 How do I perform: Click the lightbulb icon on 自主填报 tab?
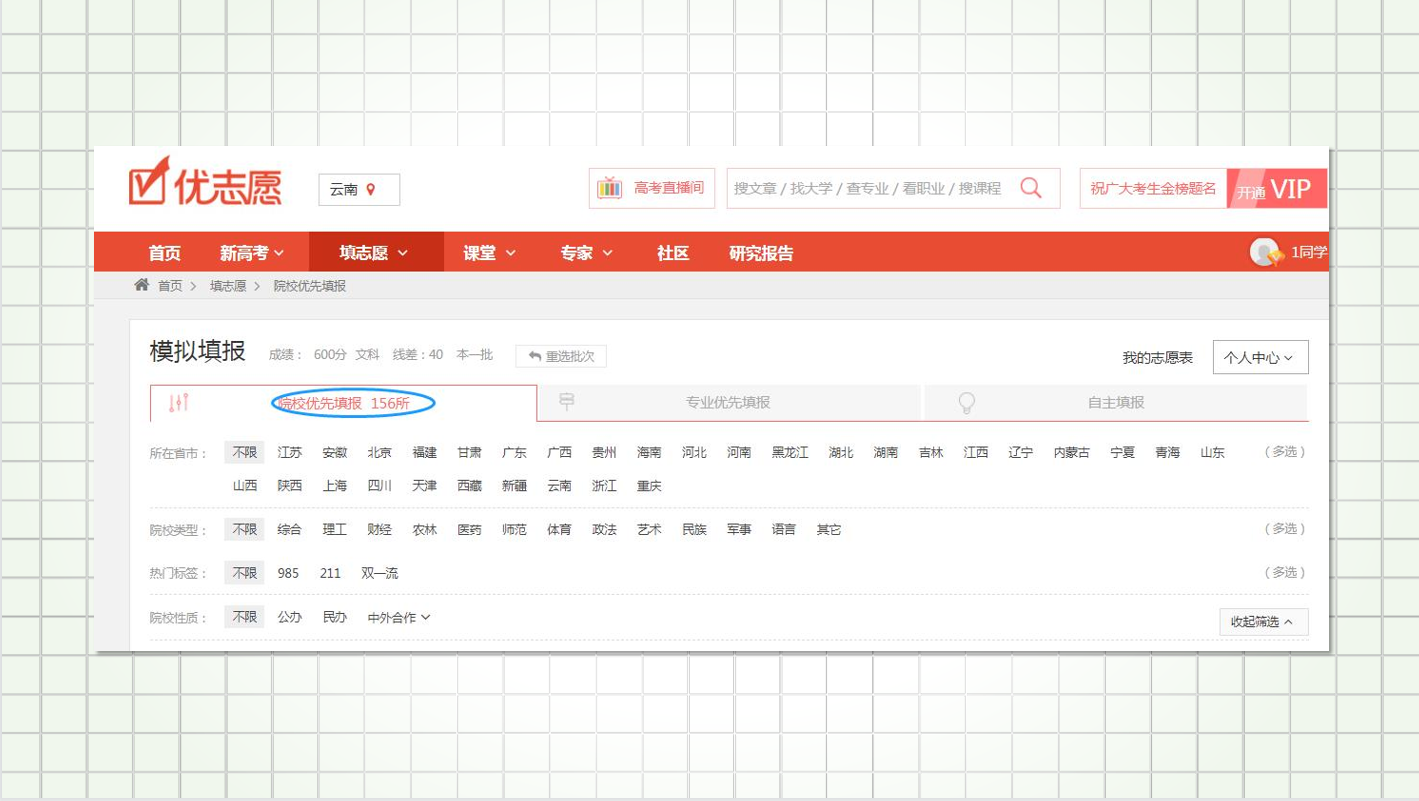tap(966, 402)
